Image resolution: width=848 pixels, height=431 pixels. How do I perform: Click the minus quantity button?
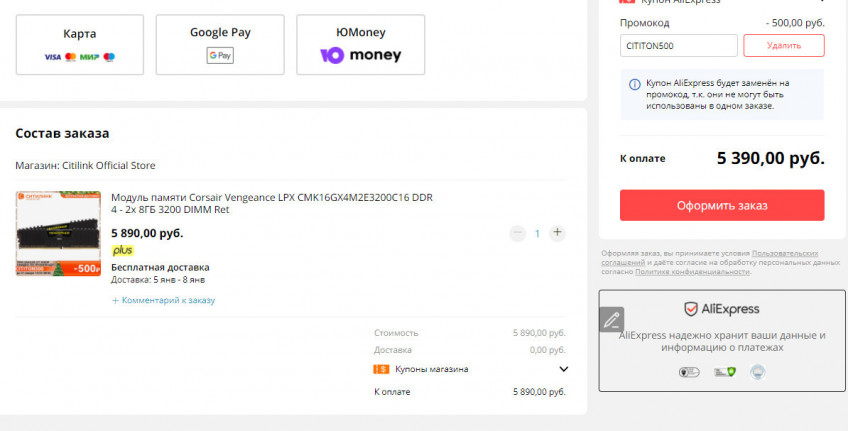(517, 233)
